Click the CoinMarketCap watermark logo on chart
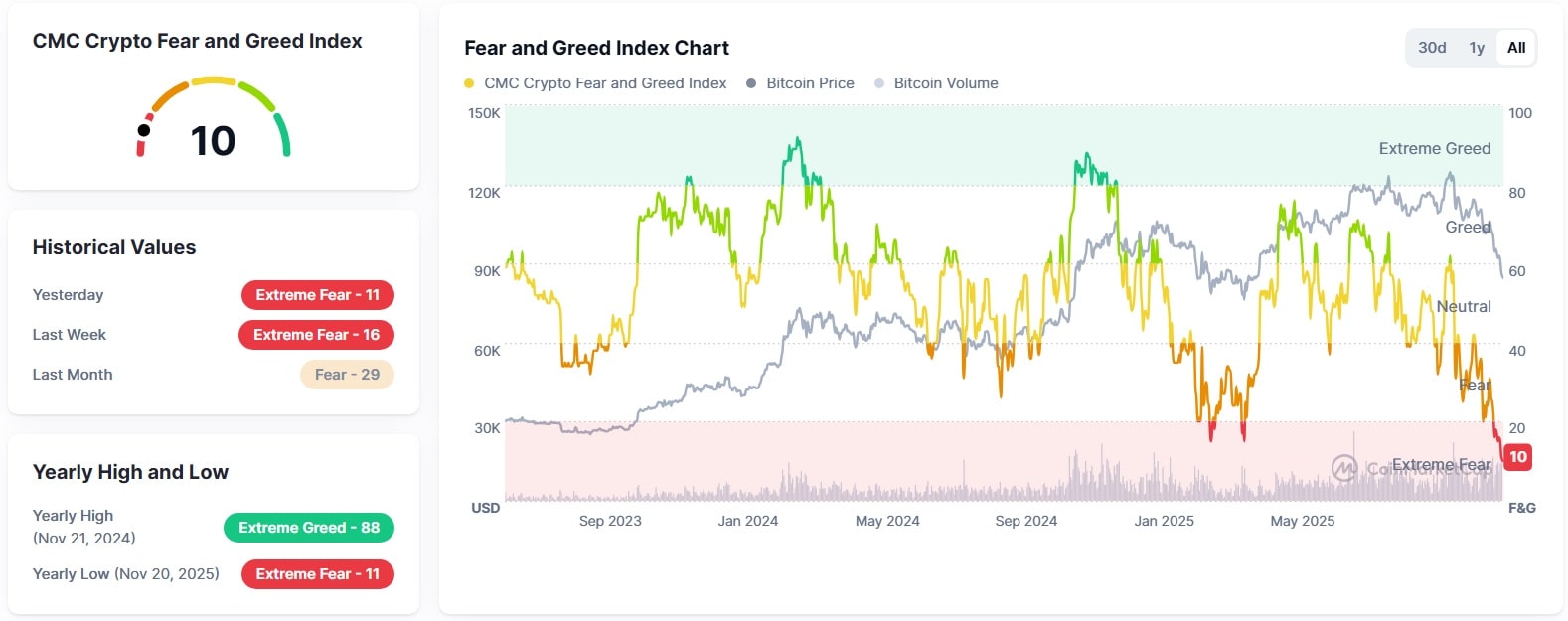The height and width of the screenshot is (621, 1568). [x=1345, y=468]
